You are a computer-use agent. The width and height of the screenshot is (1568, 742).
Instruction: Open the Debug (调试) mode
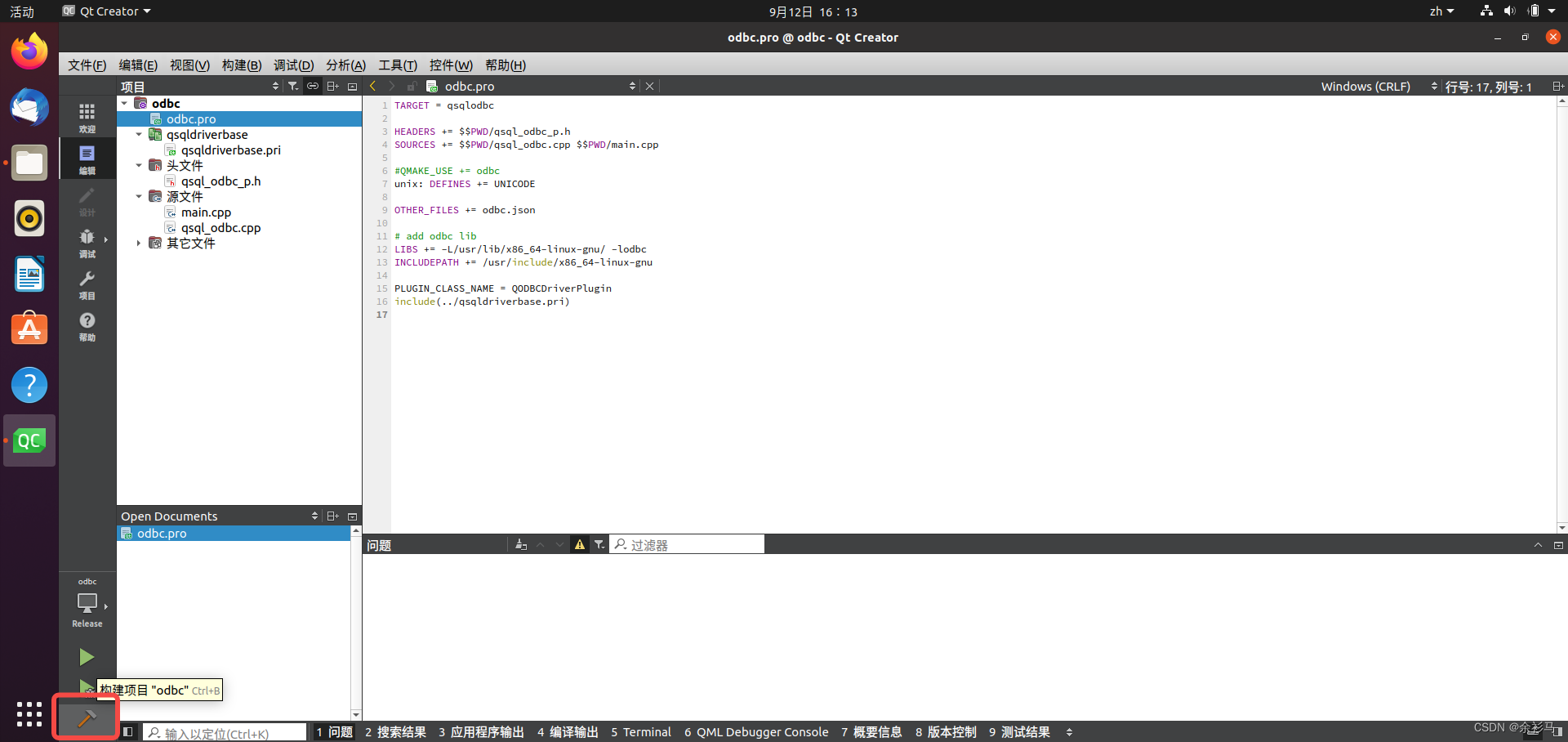[87, 242]
